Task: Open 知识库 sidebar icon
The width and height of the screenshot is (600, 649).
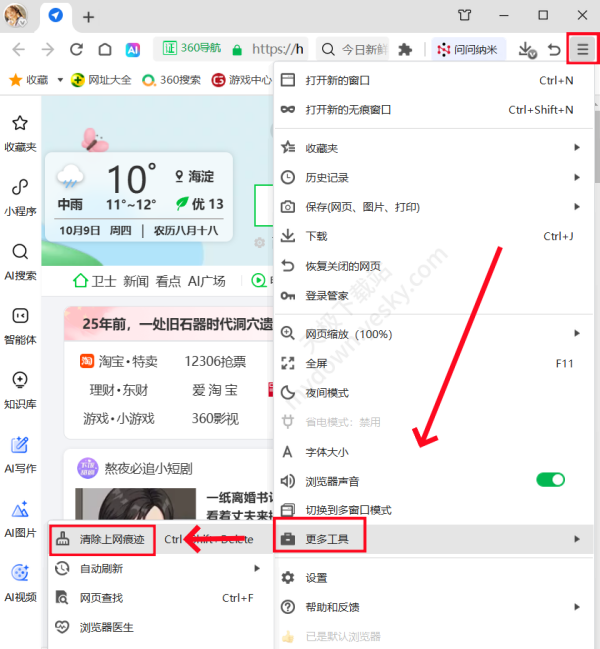Action: click(x=20, y=388)
